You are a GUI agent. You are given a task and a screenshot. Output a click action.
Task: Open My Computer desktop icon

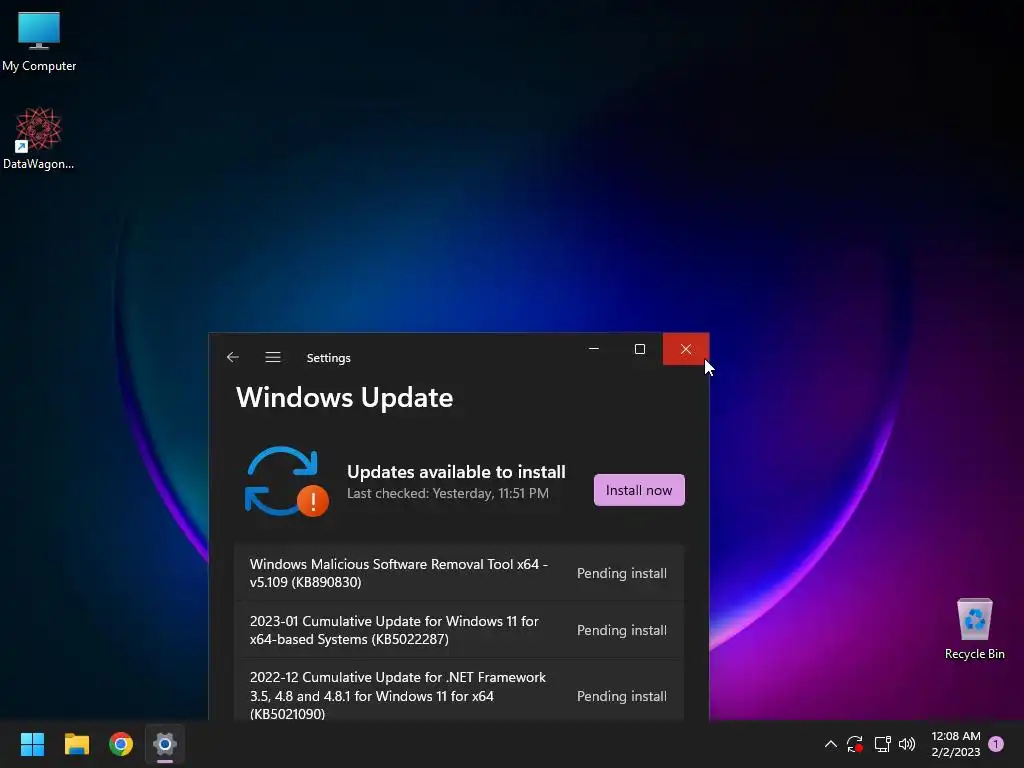point(39,42)
